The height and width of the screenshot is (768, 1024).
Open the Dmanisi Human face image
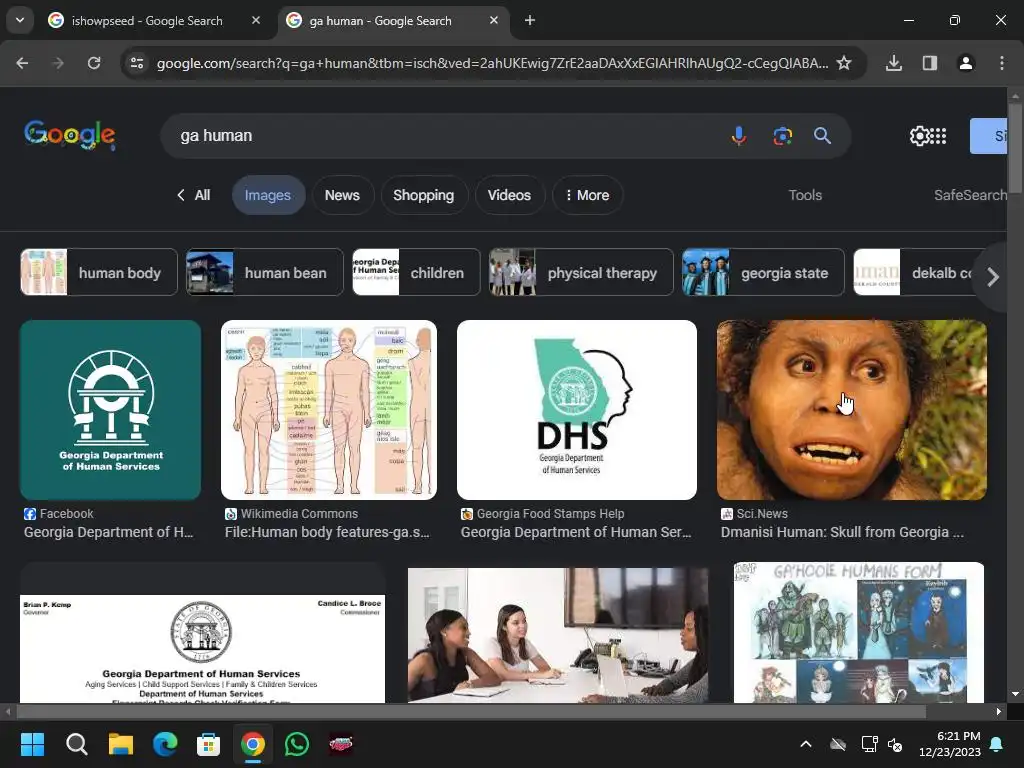852,409
